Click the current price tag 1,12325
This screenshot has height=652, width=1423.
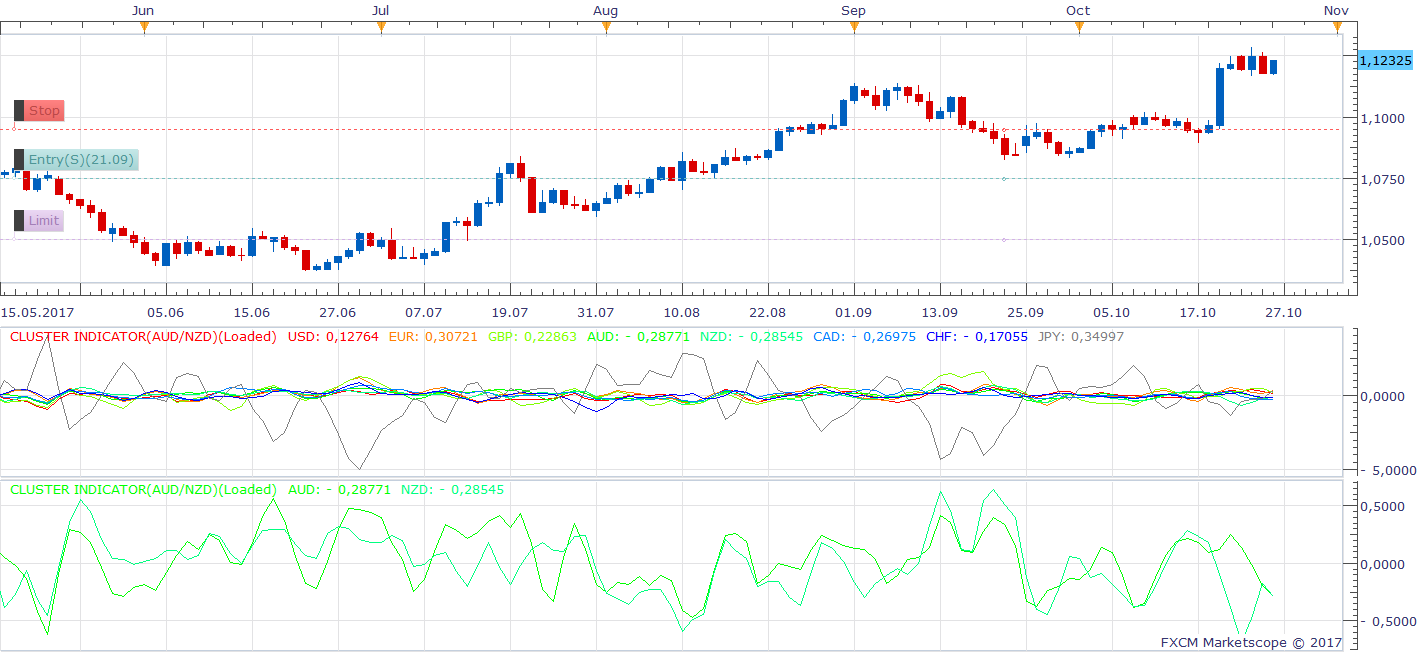(x=1386, y=61)
